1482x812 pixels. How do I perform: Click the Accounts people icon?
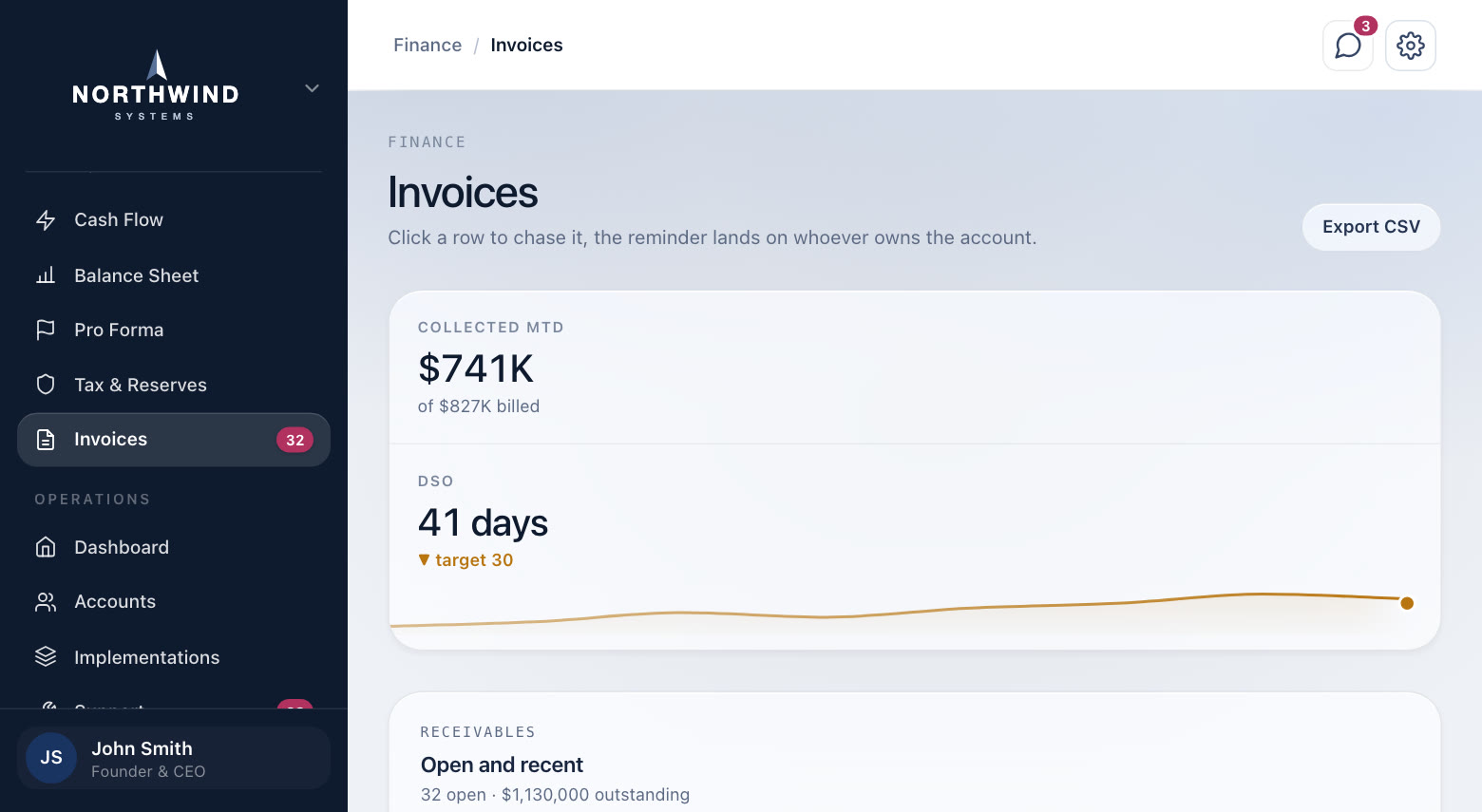coord(46,602)
